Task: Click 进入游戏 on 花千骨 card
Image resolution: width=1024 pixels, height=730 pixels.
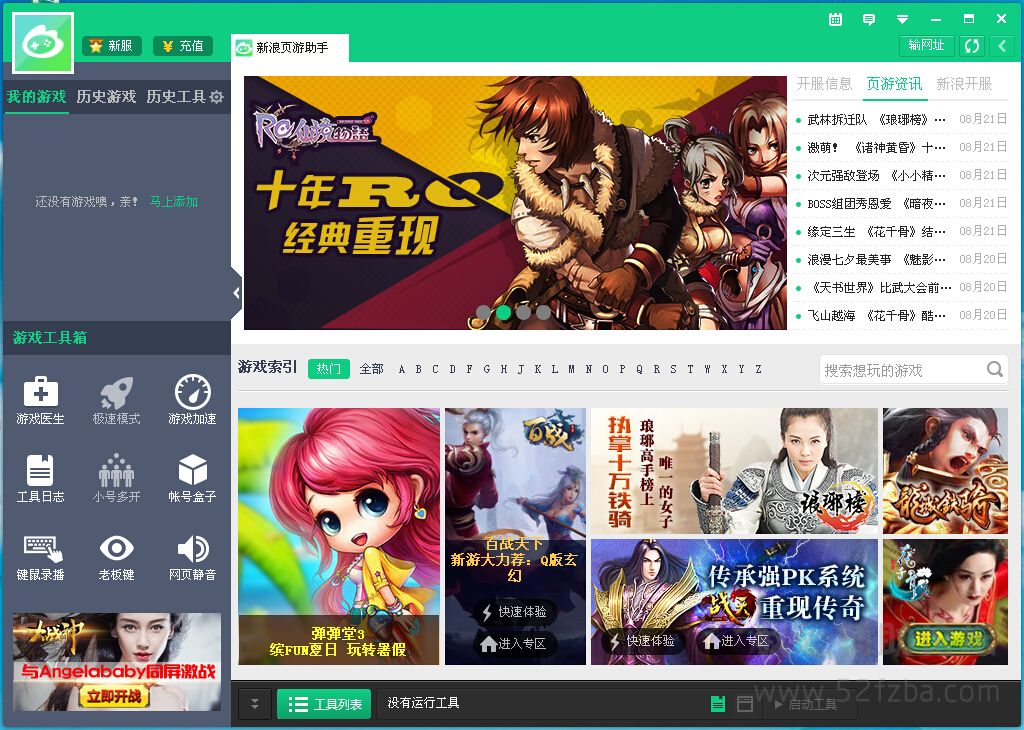Action: click(948, 639)
